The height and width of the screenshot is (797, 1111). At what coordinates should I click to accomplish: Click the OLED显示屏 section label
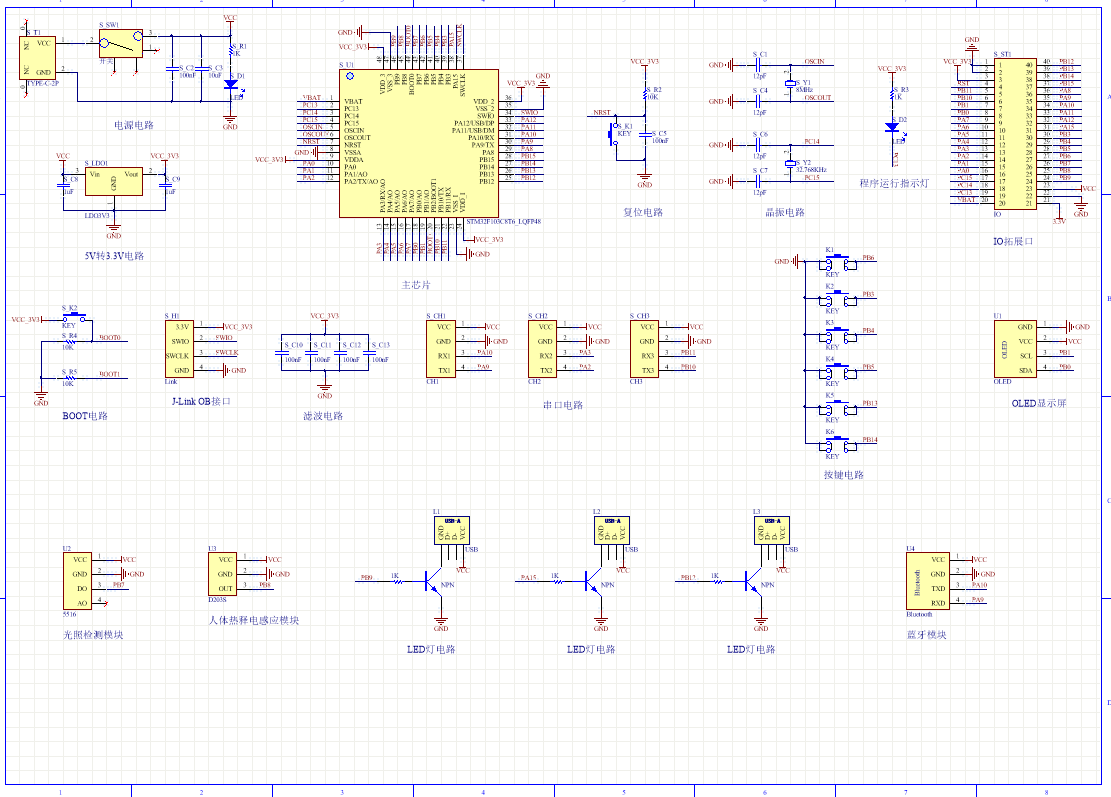coord(1039,403)
